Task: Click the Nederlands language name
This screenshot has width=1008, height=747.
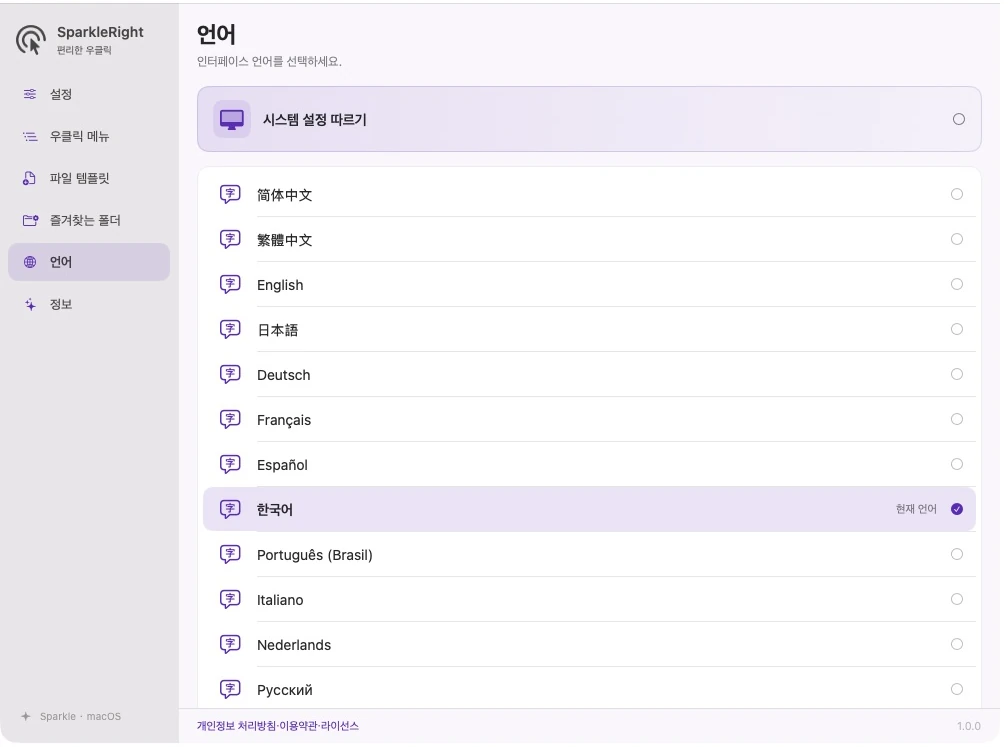Action: point(294,645)
